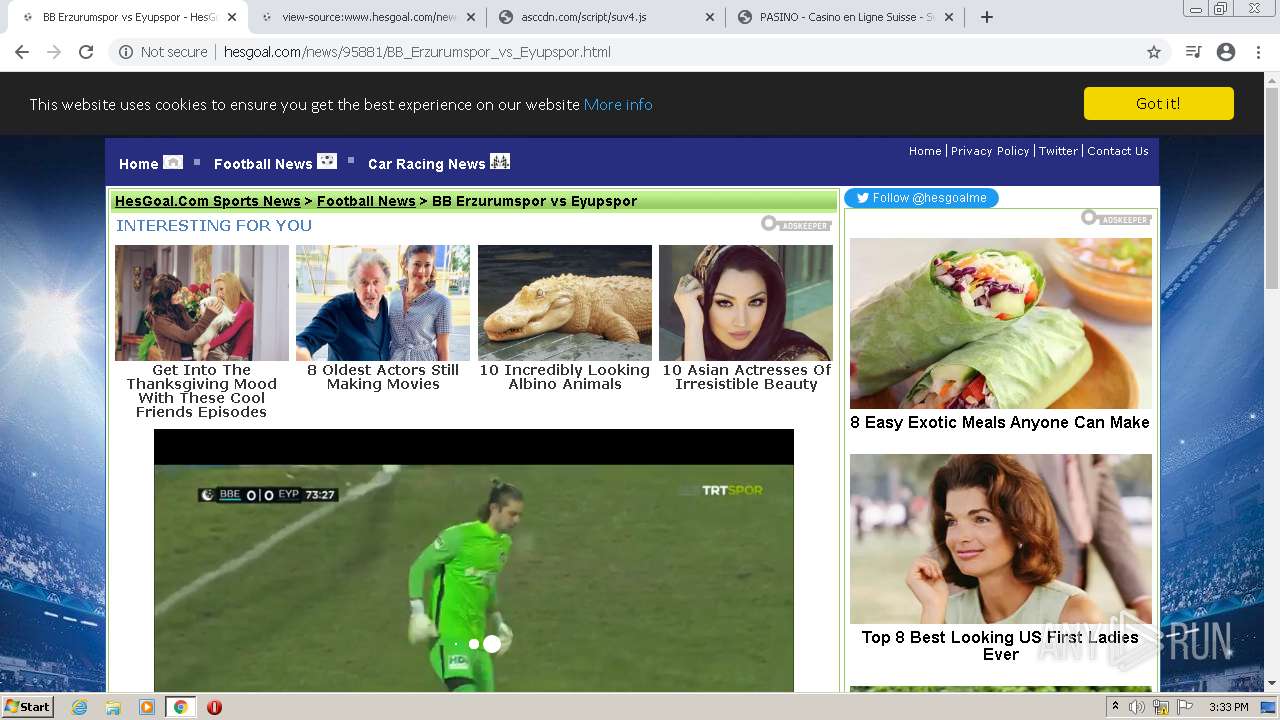Open Football News in the navigation bar

tap(263, 164)
